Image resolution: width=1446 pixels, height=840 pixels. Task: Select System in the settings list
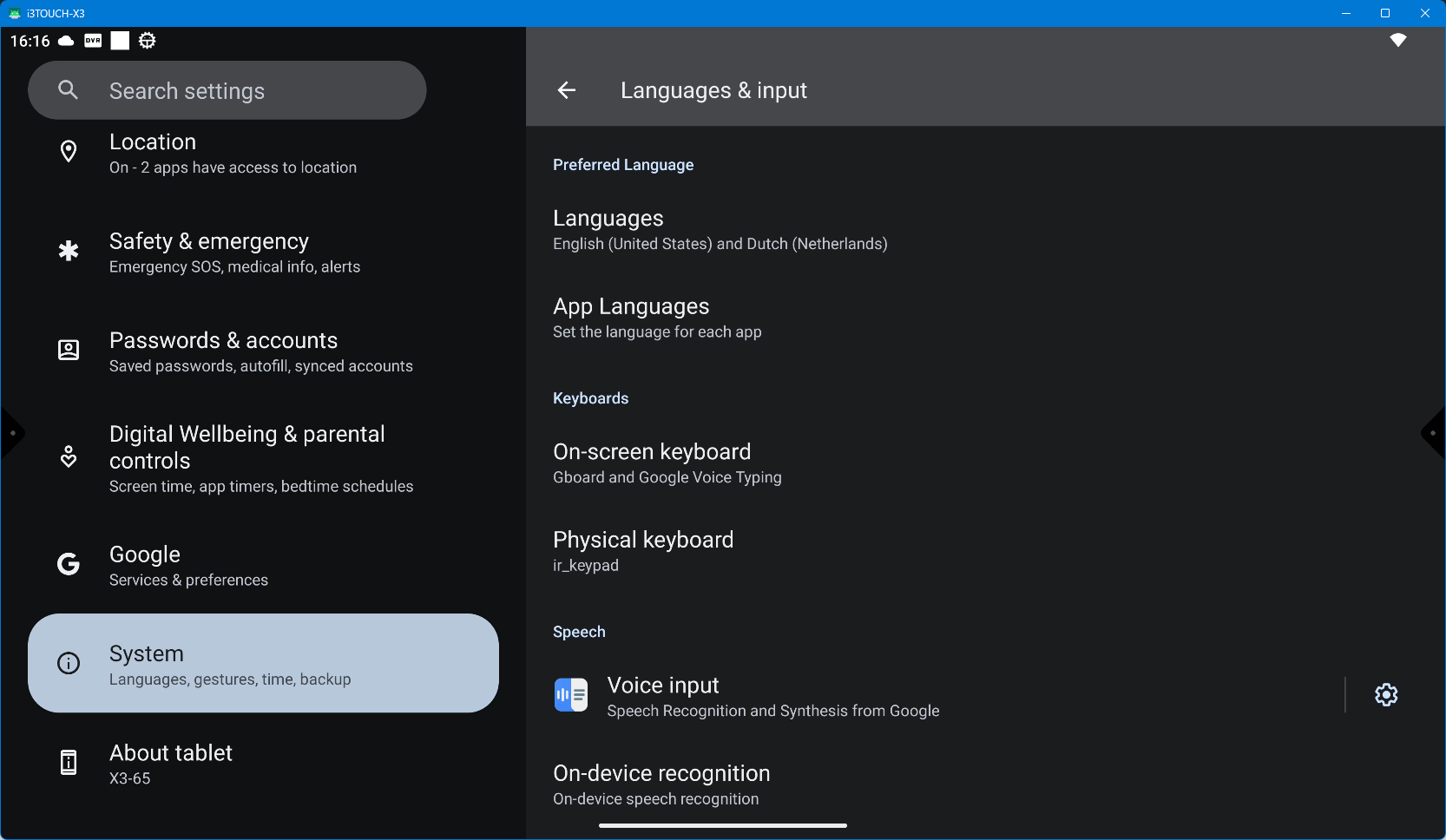pyautogui.click(x=263, y=664)
